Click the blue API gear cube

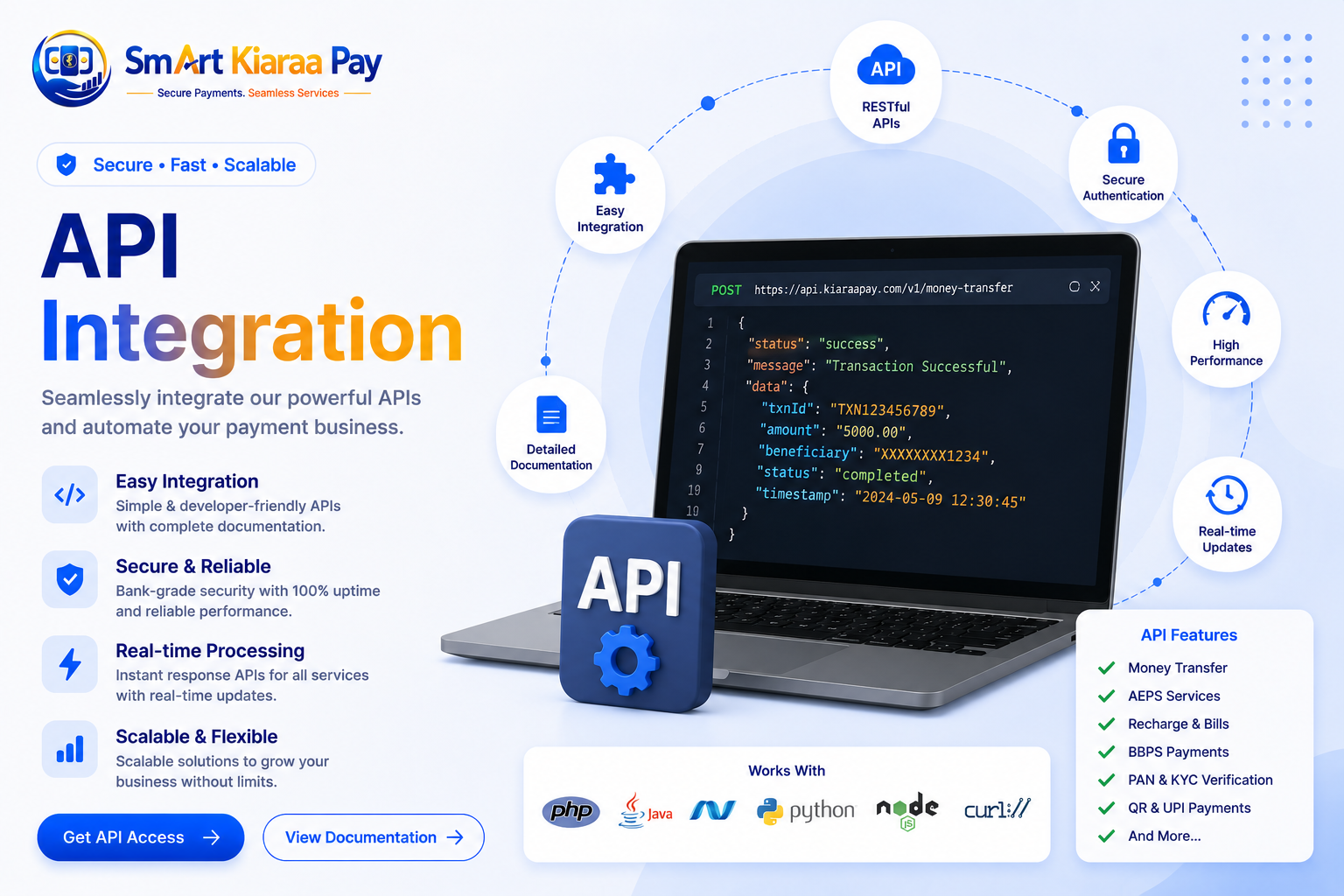coord(636,612)
